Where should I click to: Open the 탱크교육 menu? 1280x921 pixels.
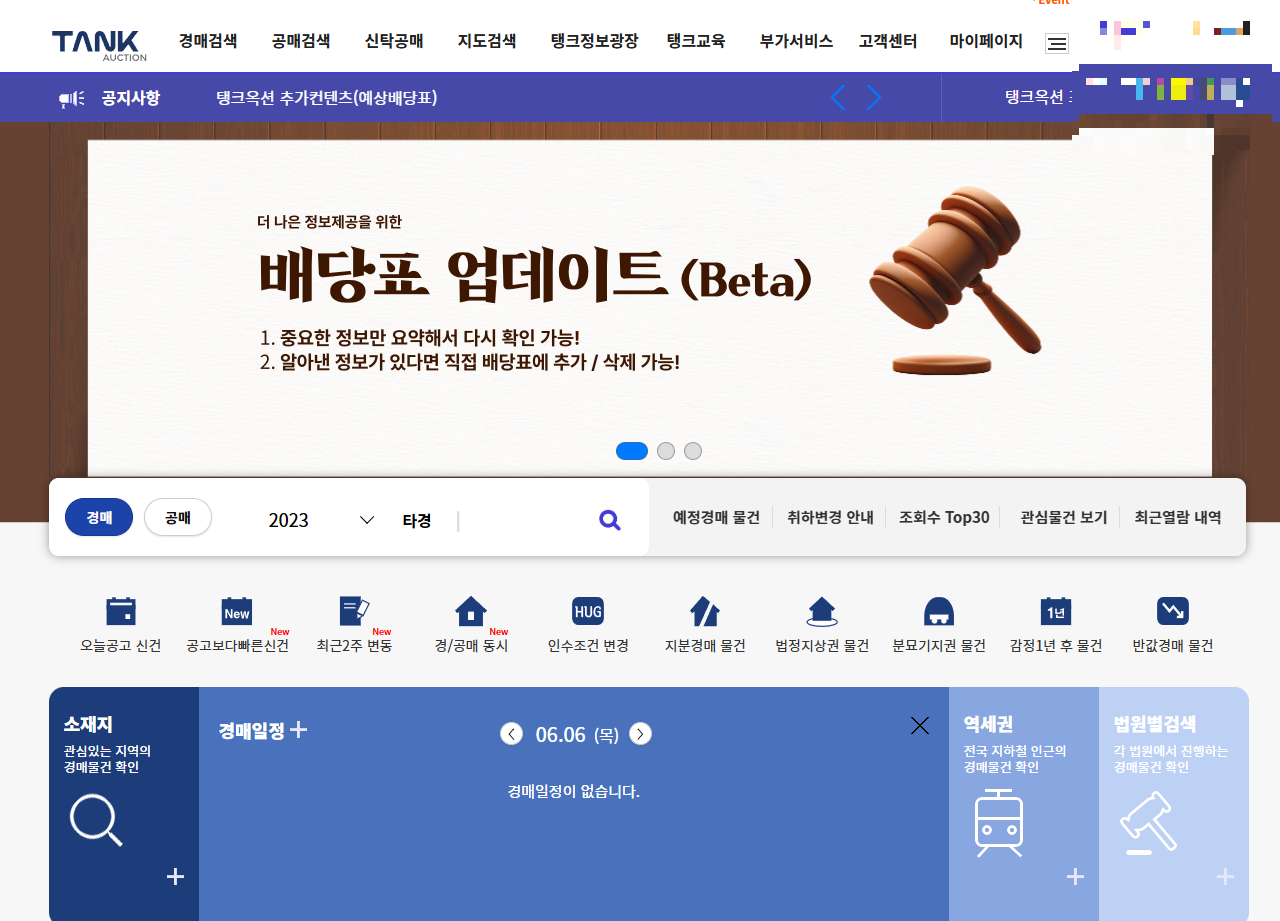(696, 41)
